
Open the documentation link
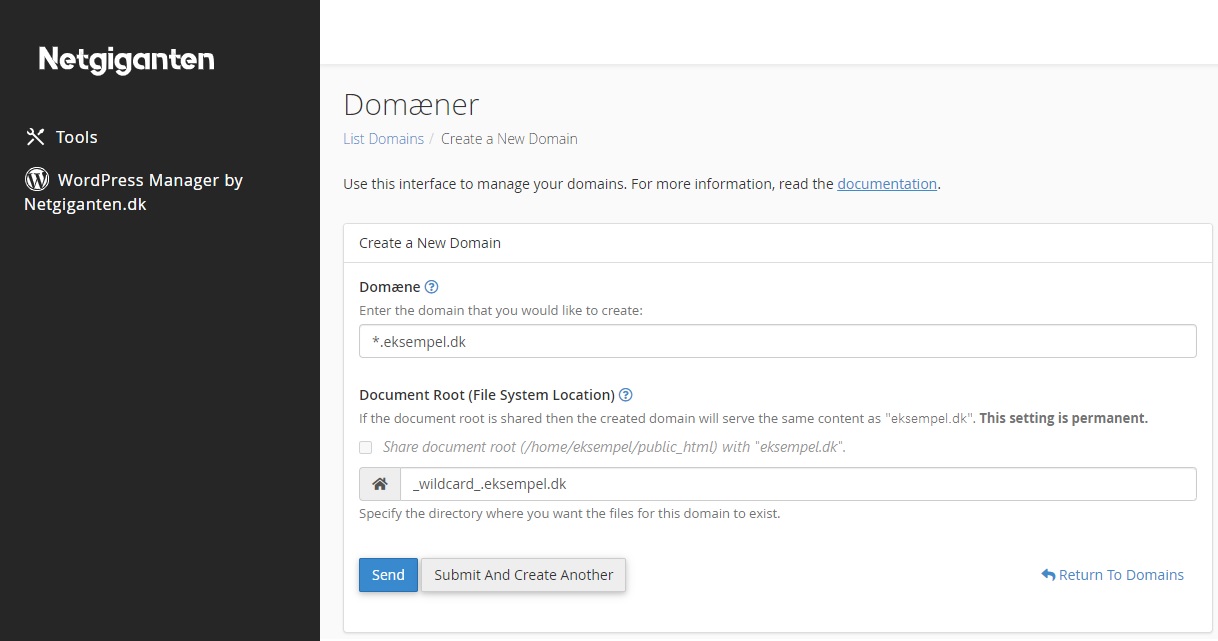coord(887,184)
